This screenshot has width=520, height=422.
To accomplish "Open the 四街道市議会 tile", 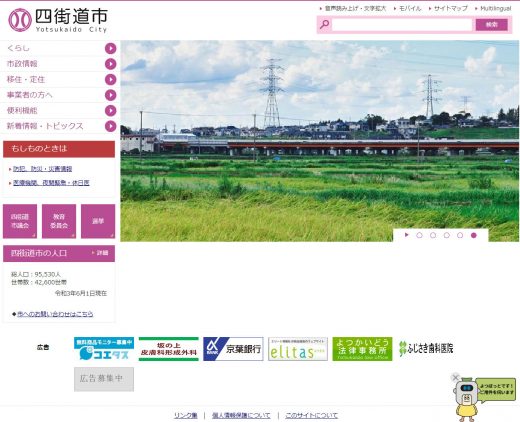I will 20,221.
